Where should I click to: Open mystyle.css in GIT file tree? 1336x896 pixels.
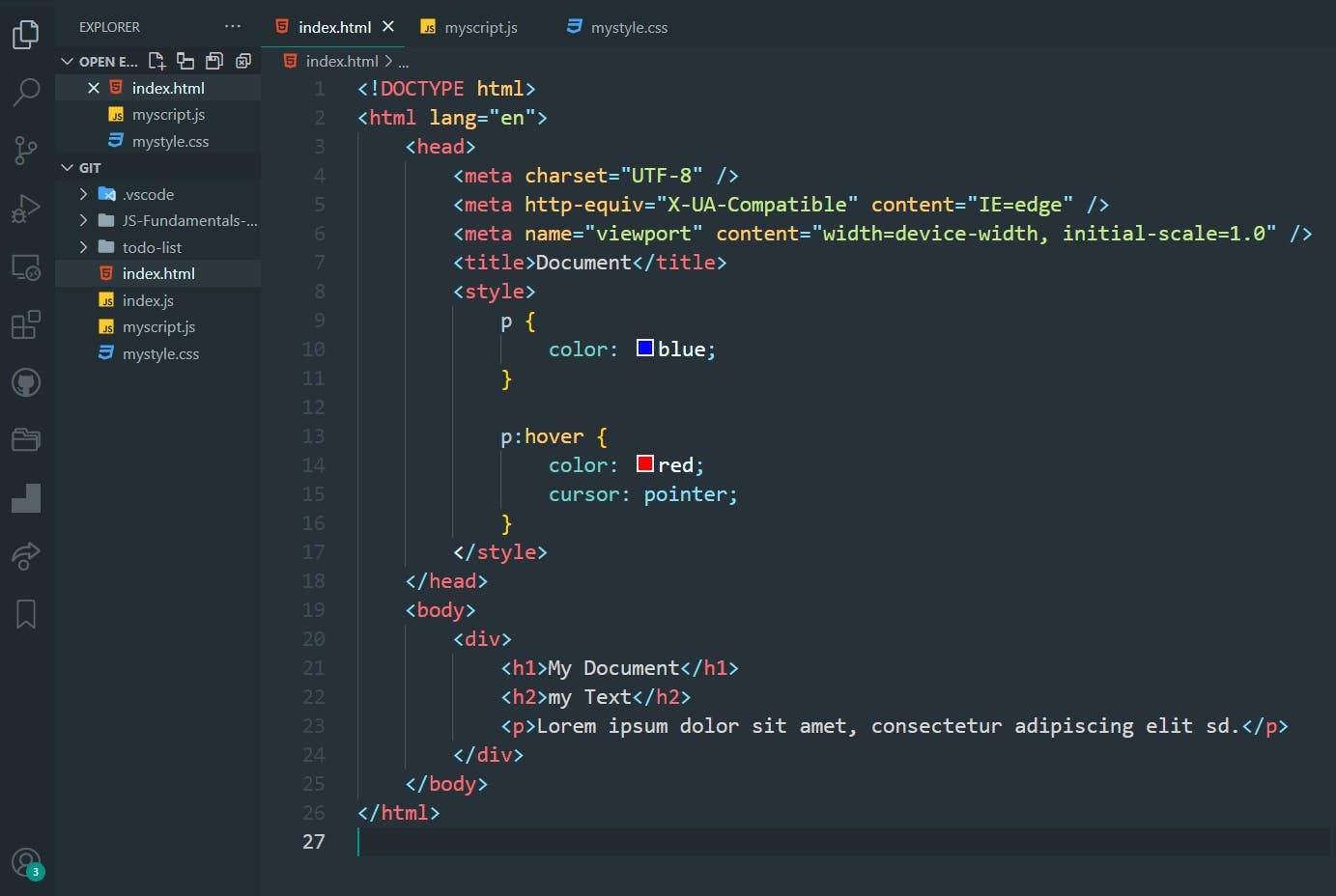(x=160, y=353)
